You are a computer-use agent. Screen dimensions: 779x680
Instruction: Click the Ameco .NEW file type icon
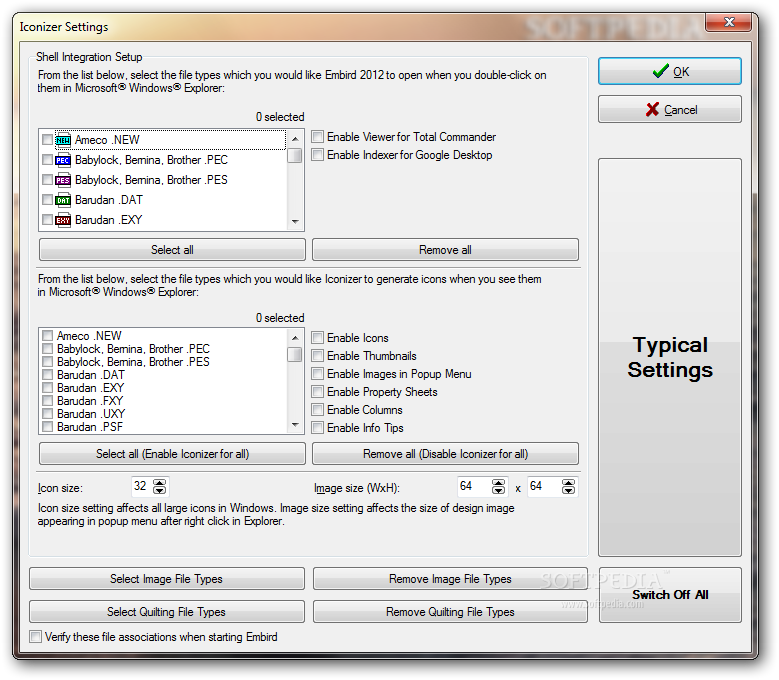point(63,140)
